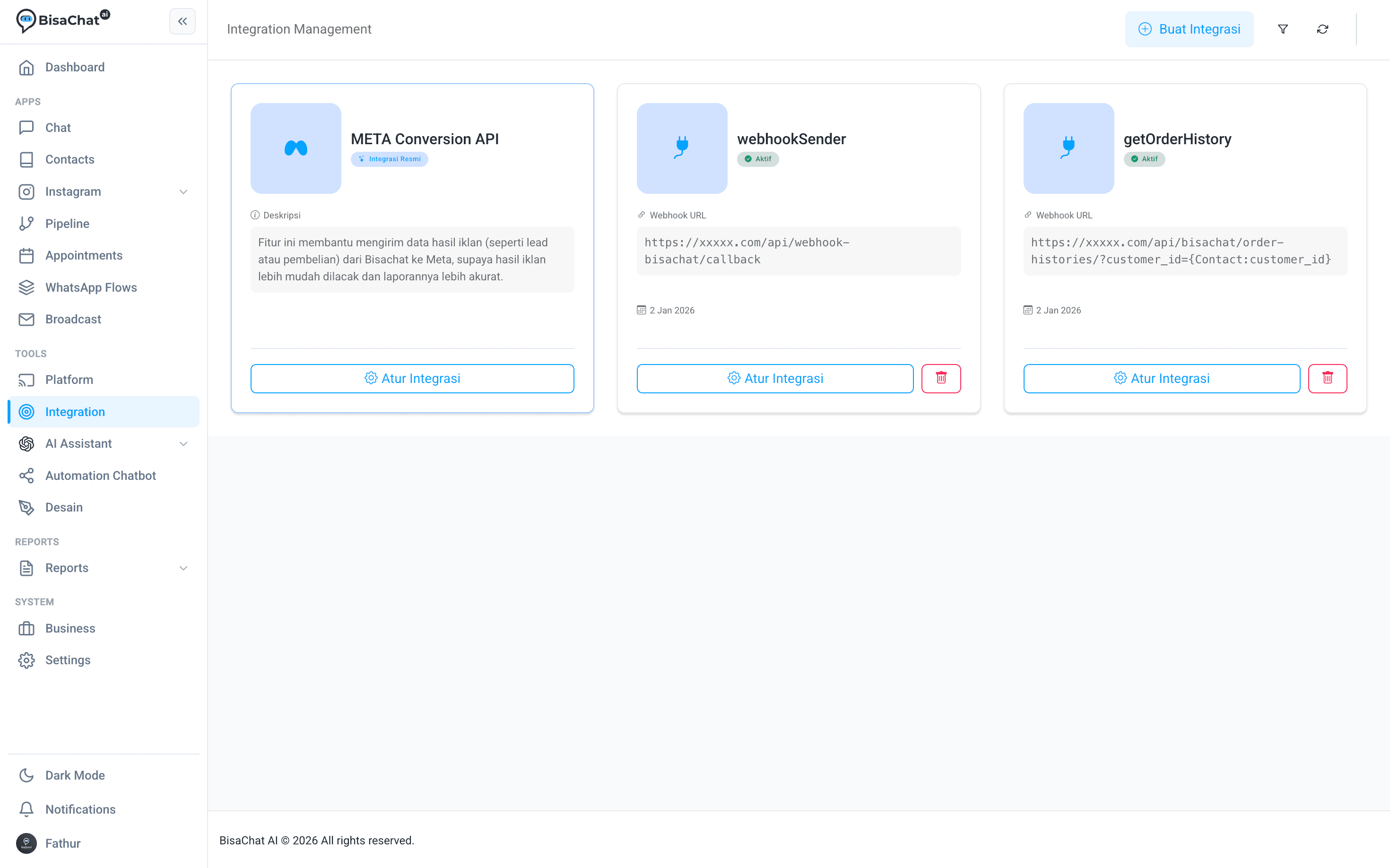Viewport: 1390px width, 868px height.
Task: Click the META Conversion API logo thumbnail
Action: (x=295, y=148)
